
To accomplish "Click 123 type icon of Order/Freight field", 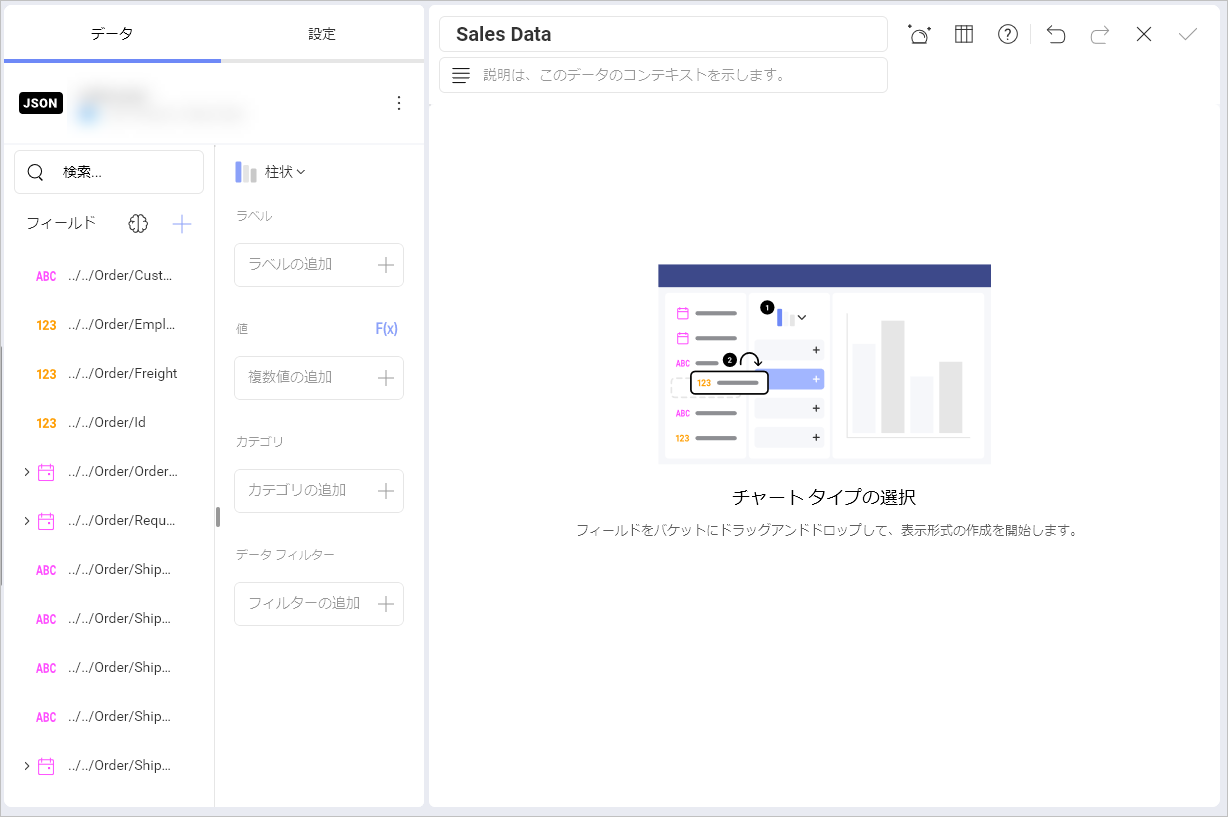I will [46, 374].
